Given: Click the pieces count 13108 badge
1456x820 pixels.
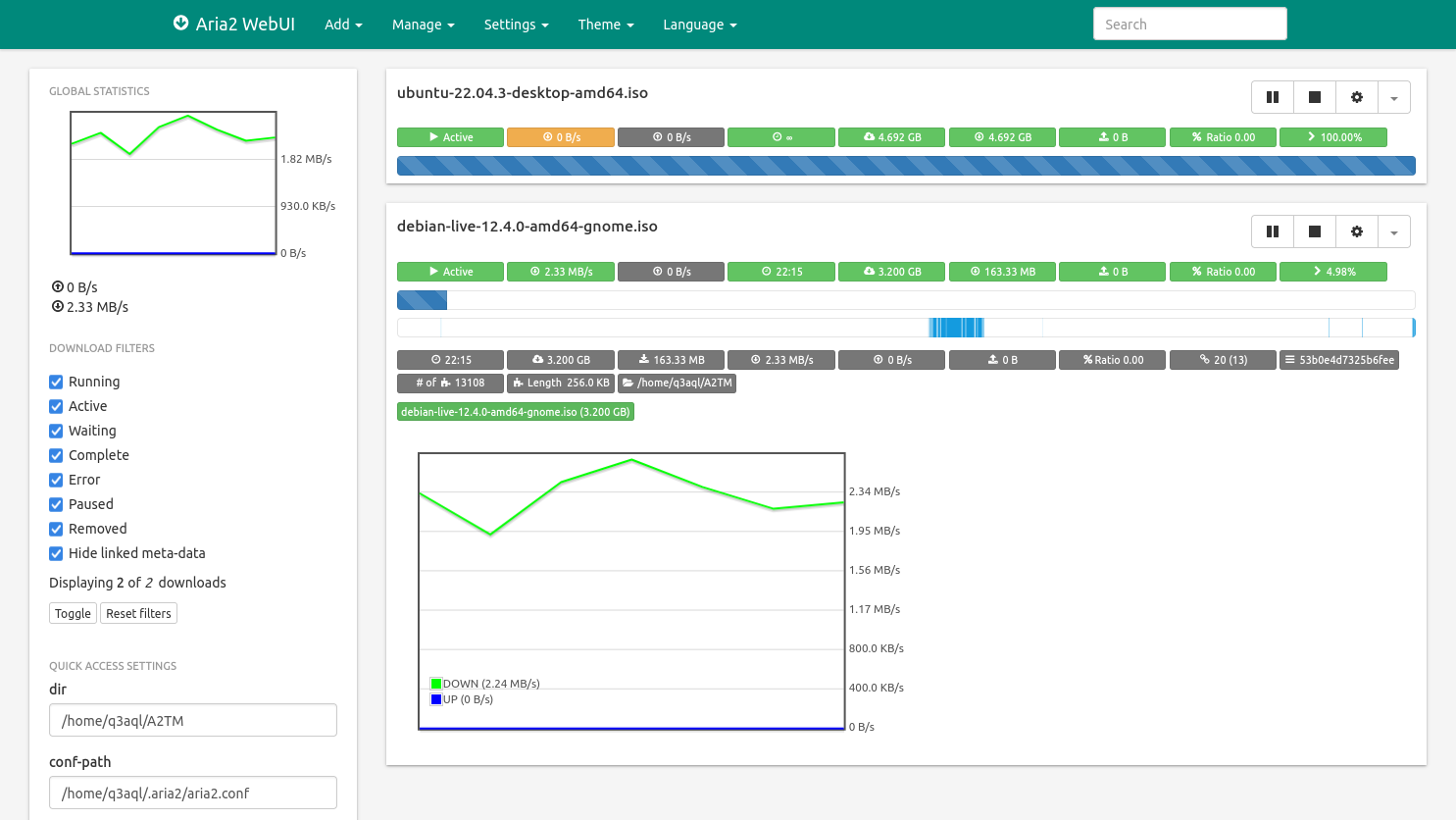Looking at the screenshot, I should [450, 383].
